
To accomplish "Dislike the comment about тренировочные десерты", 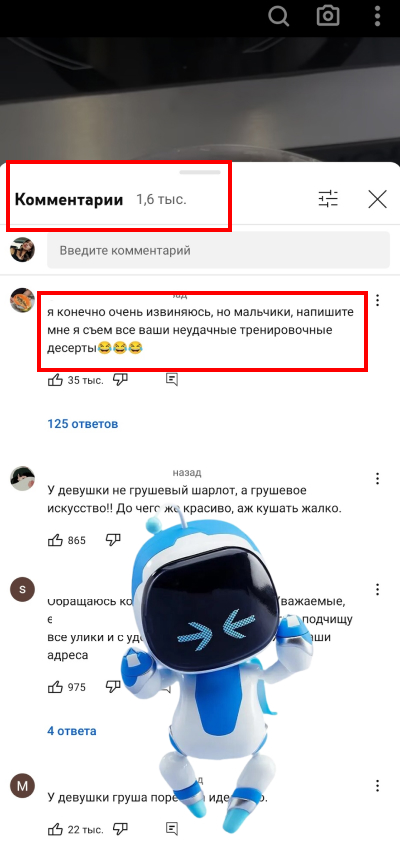I will click(x=120, y=380).
